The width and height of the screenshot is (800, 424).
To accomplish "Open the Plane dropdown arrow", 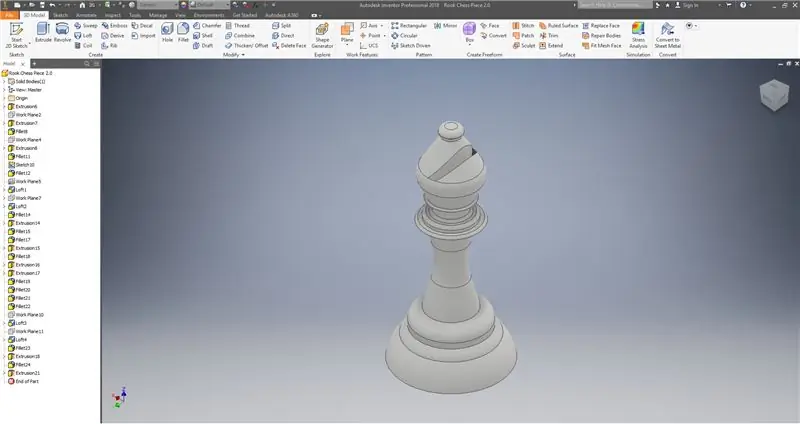I will [x=347, y=46].
